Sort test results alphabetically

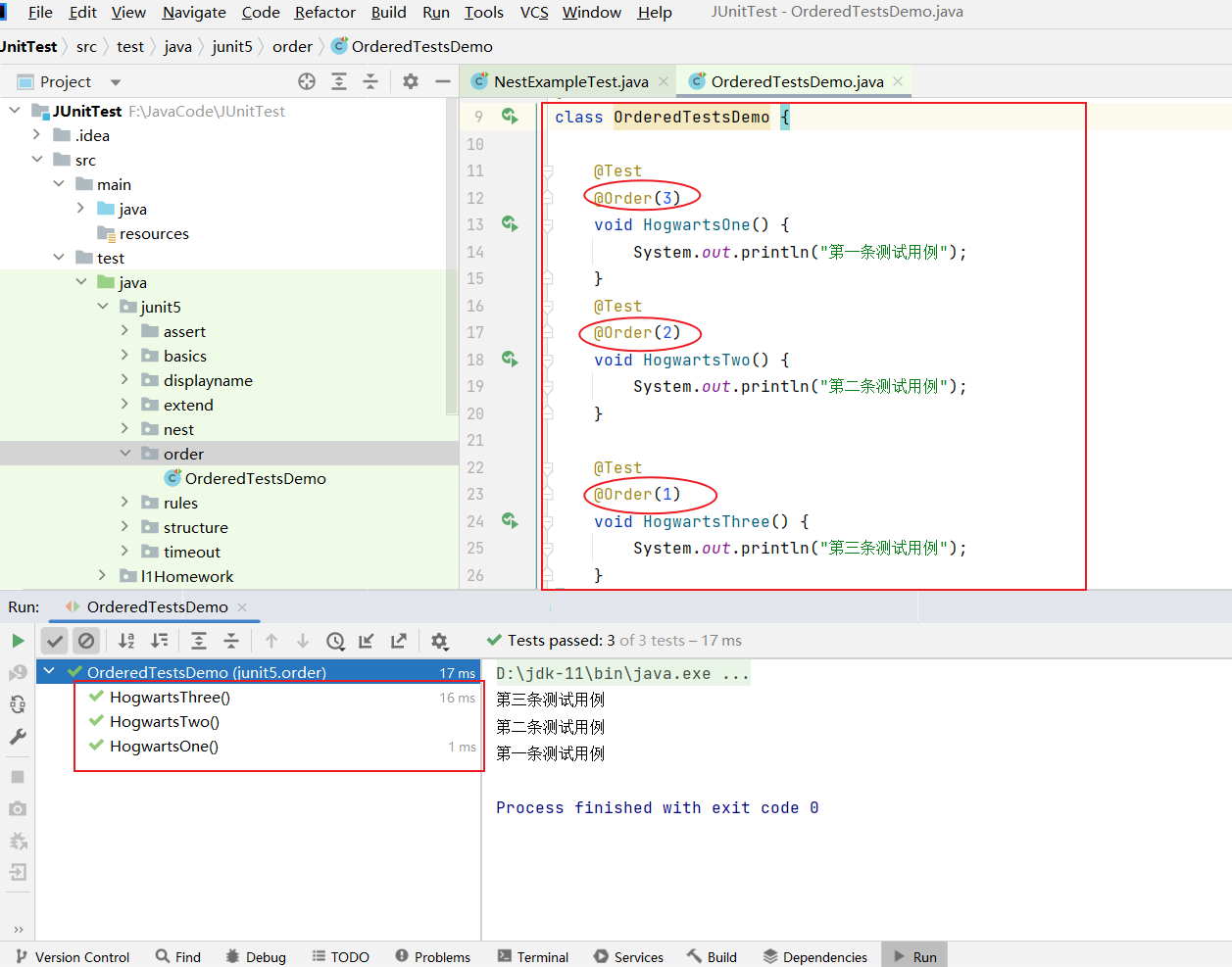coord(126,641)
